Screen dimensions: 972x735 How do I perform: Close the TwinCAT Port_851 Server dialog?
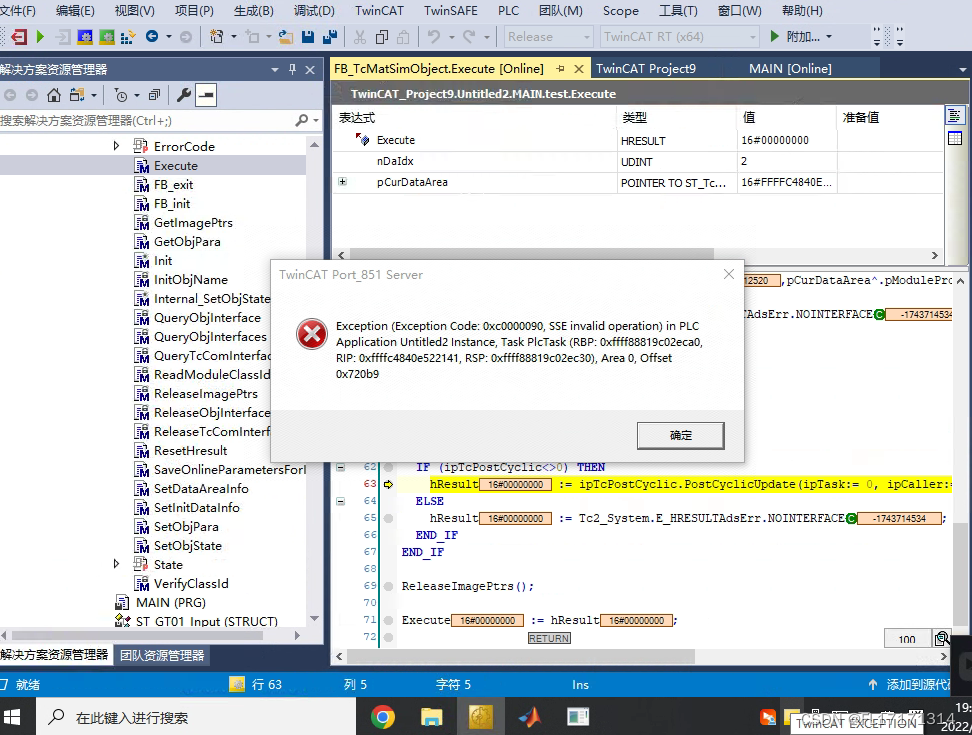(x=729, y=274)
